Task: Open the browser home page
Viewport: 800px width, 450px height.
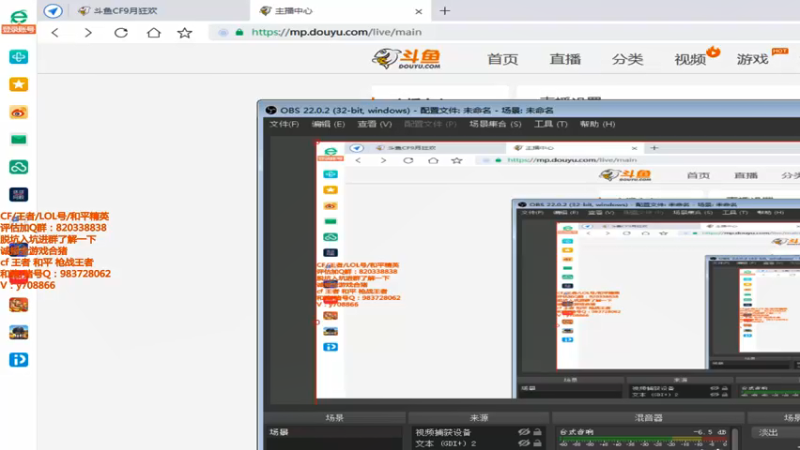Action: tap(154, 33)
